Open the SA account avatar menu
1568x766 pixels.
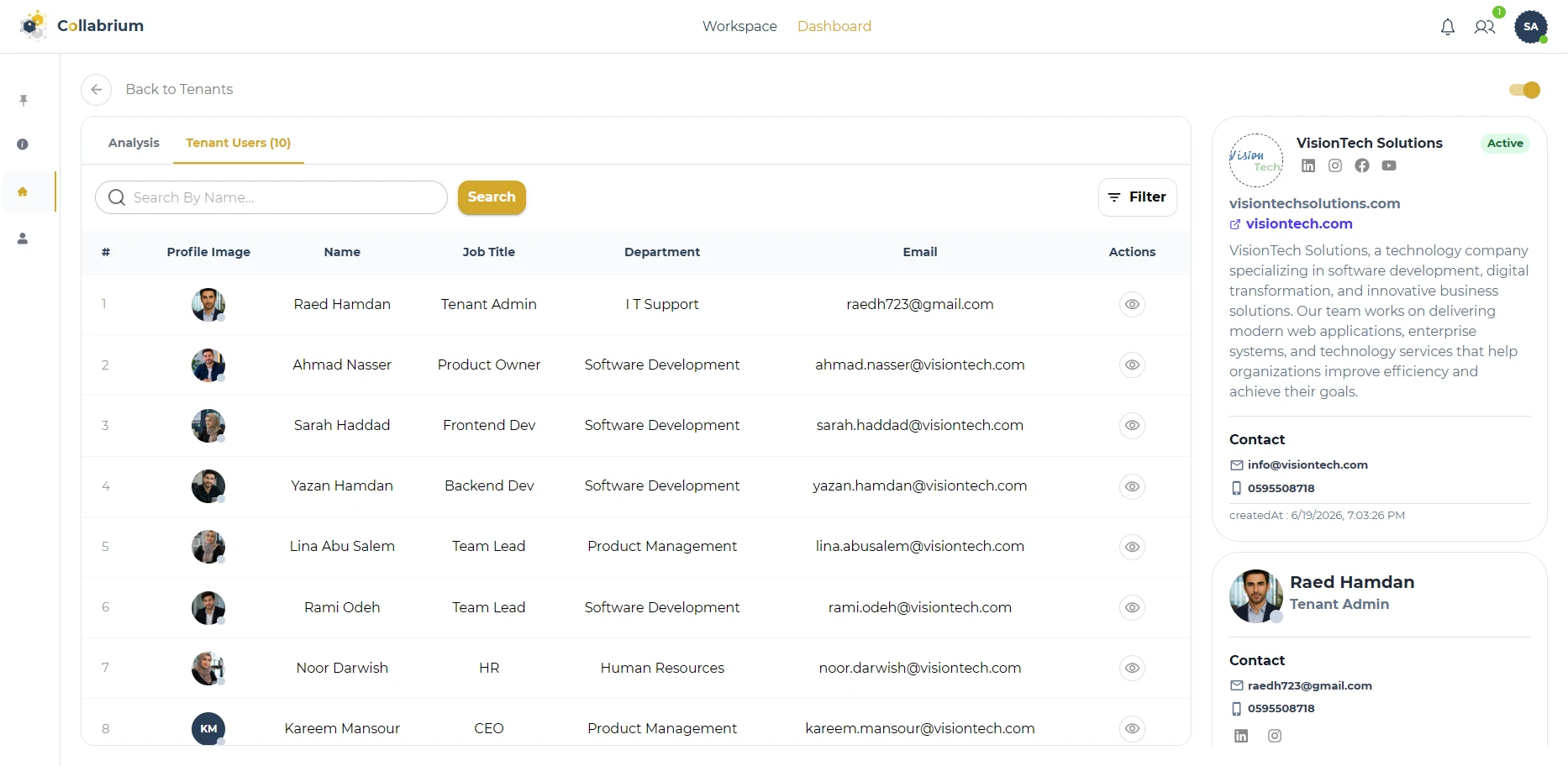point(1531,27)
